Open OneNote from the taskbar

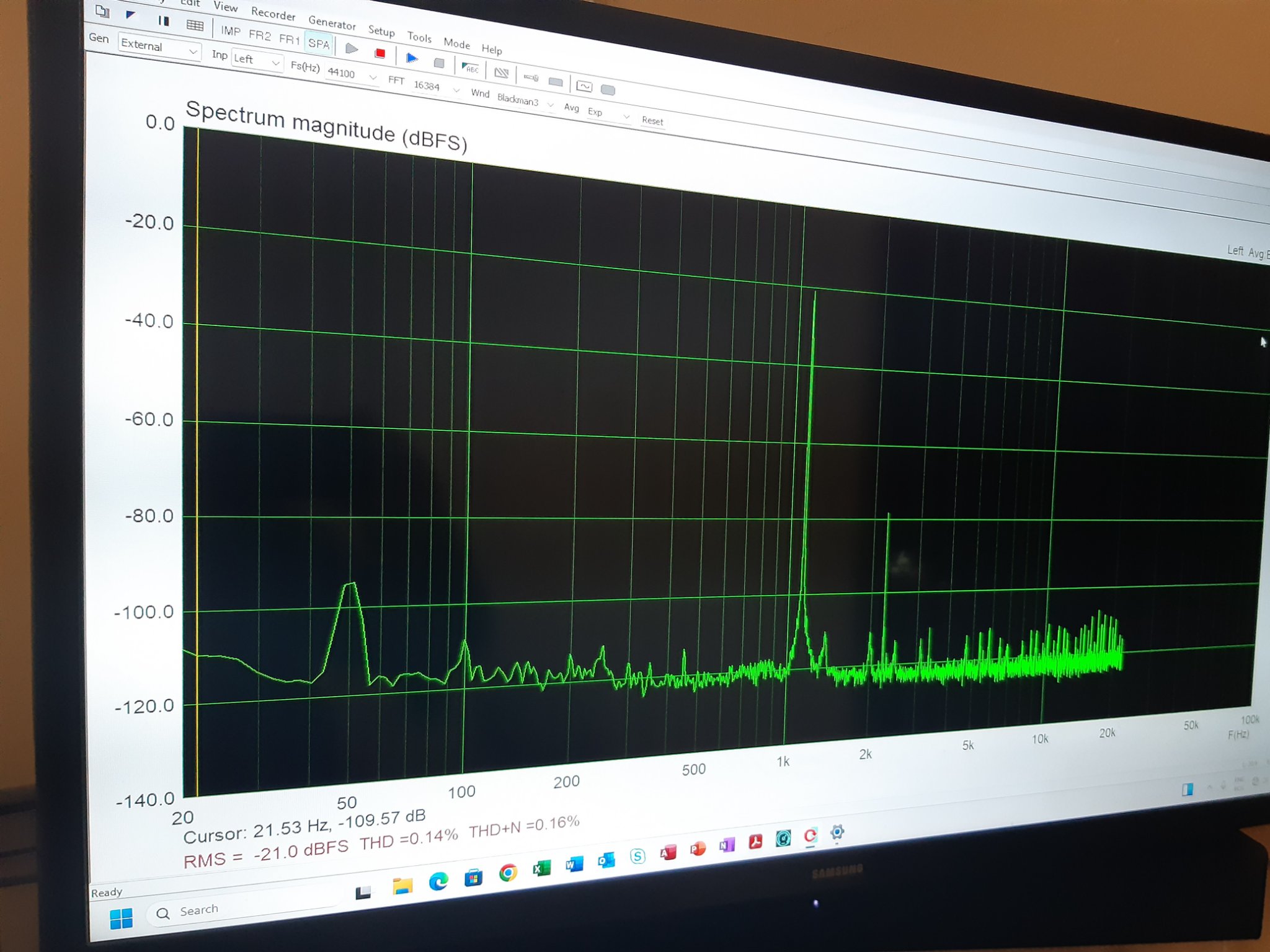[x=727, y=845]
